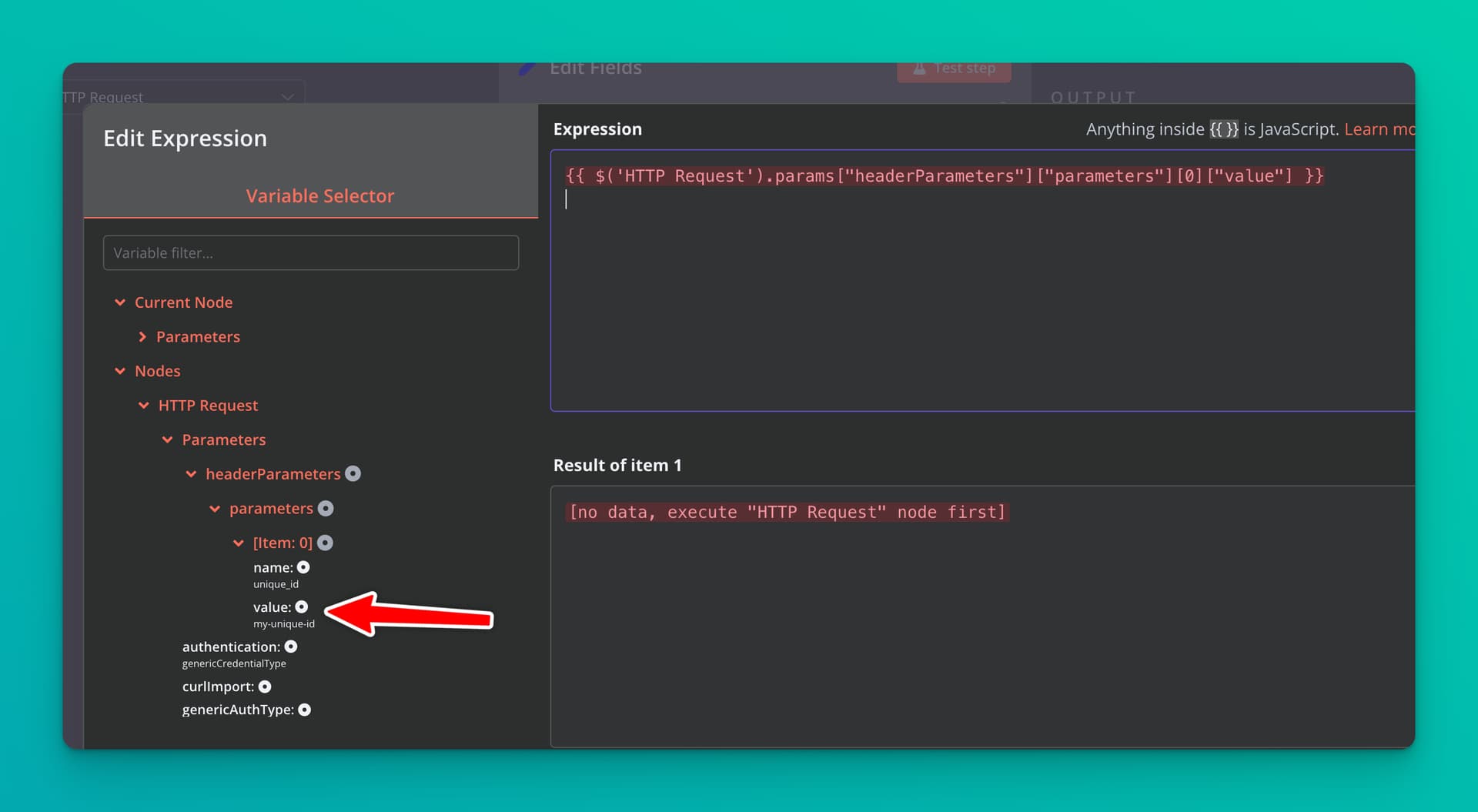Viewport: 1478px width, 812px height.
Task: Click inside the Variable filter field
Action: 310,253
